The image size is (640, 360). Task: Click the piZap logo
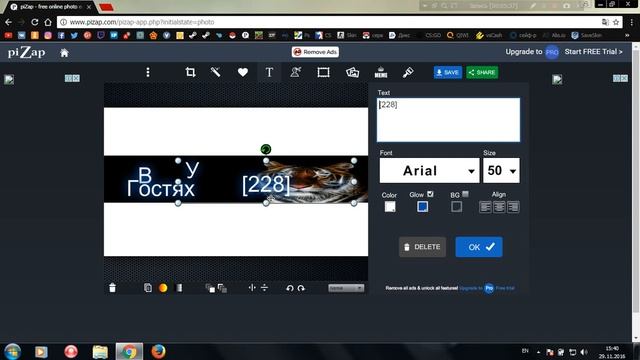tap(27, 52)
